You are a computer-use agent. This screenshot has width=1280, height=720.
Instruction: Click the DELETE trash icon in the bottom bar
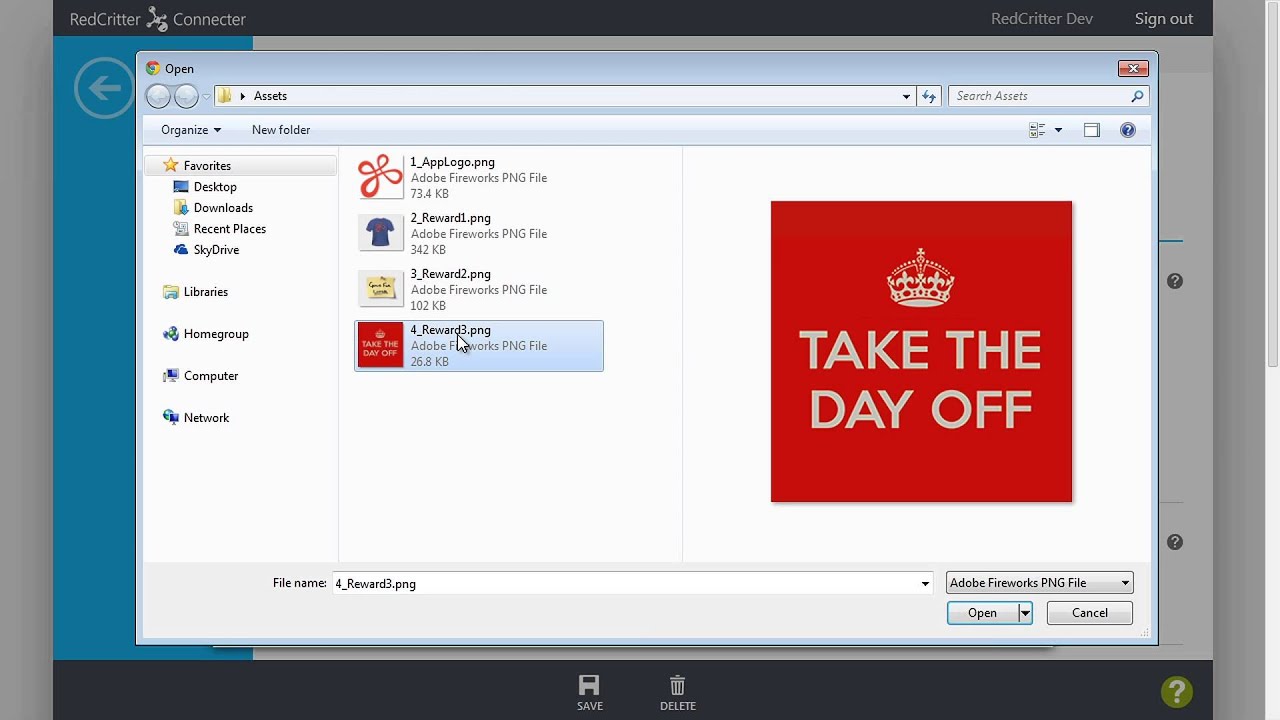pyautogui.click(x=677, y=692)
